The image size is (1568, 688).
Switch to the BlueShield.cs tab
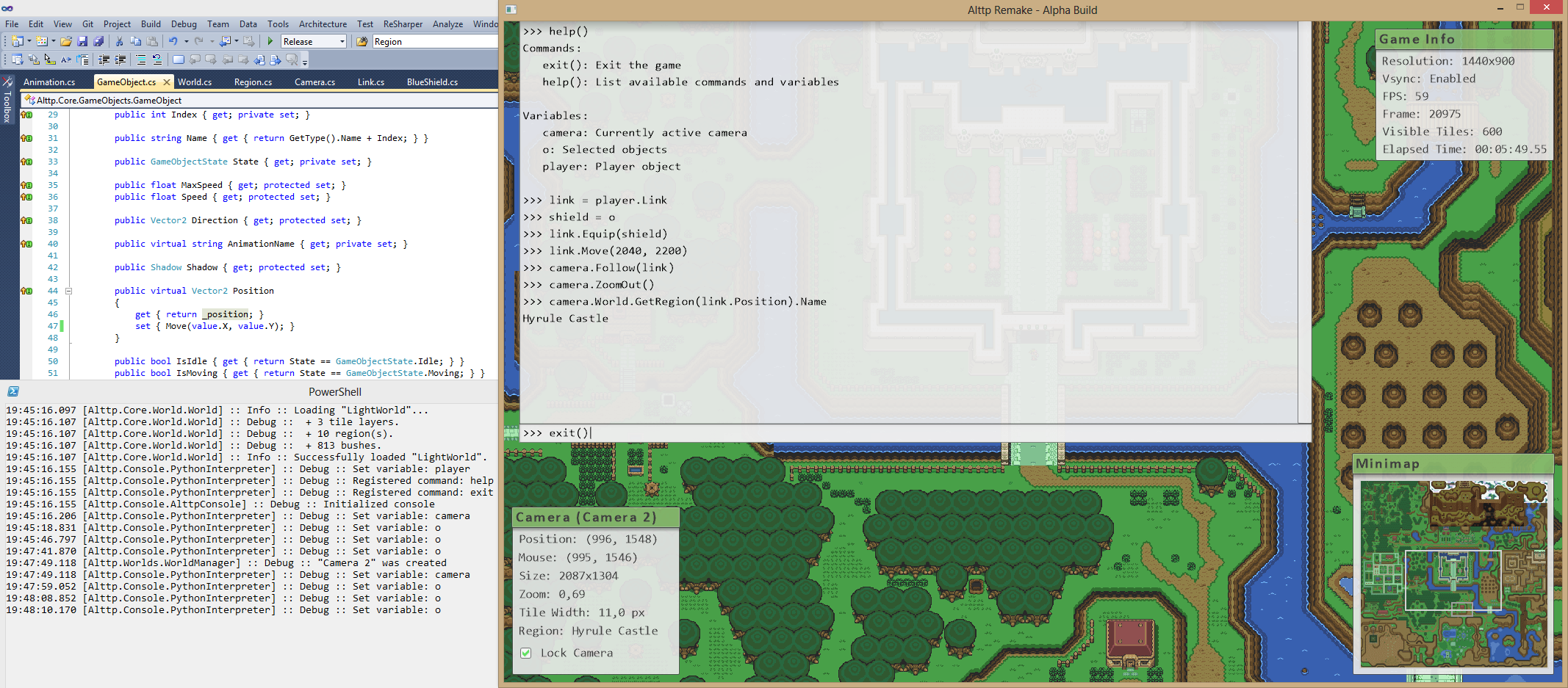(x=432, y=82)
